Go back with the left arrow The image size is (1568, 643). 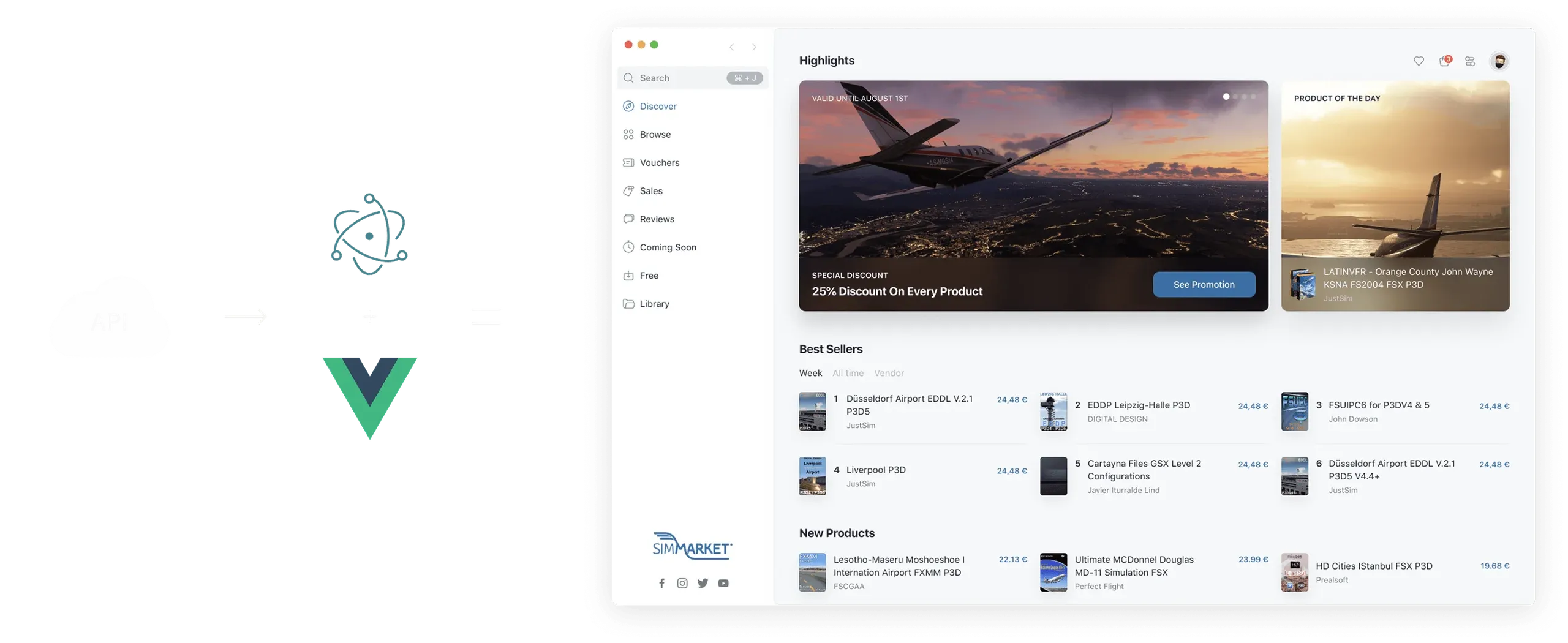point(731,47)
